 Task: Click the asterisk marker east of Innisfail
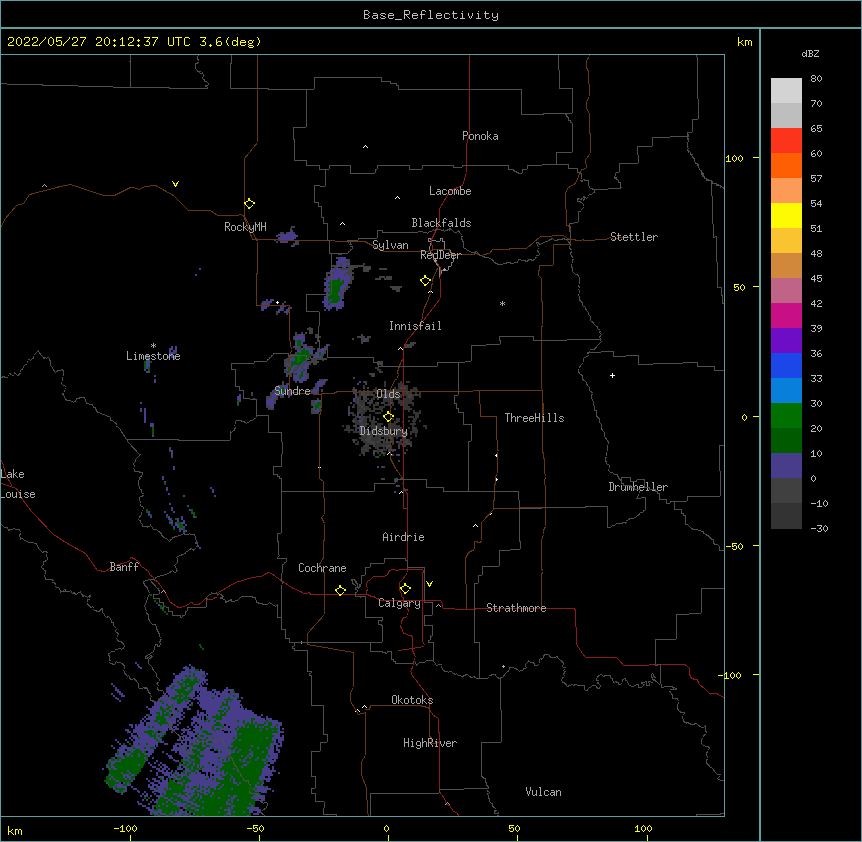pos(502,303)
